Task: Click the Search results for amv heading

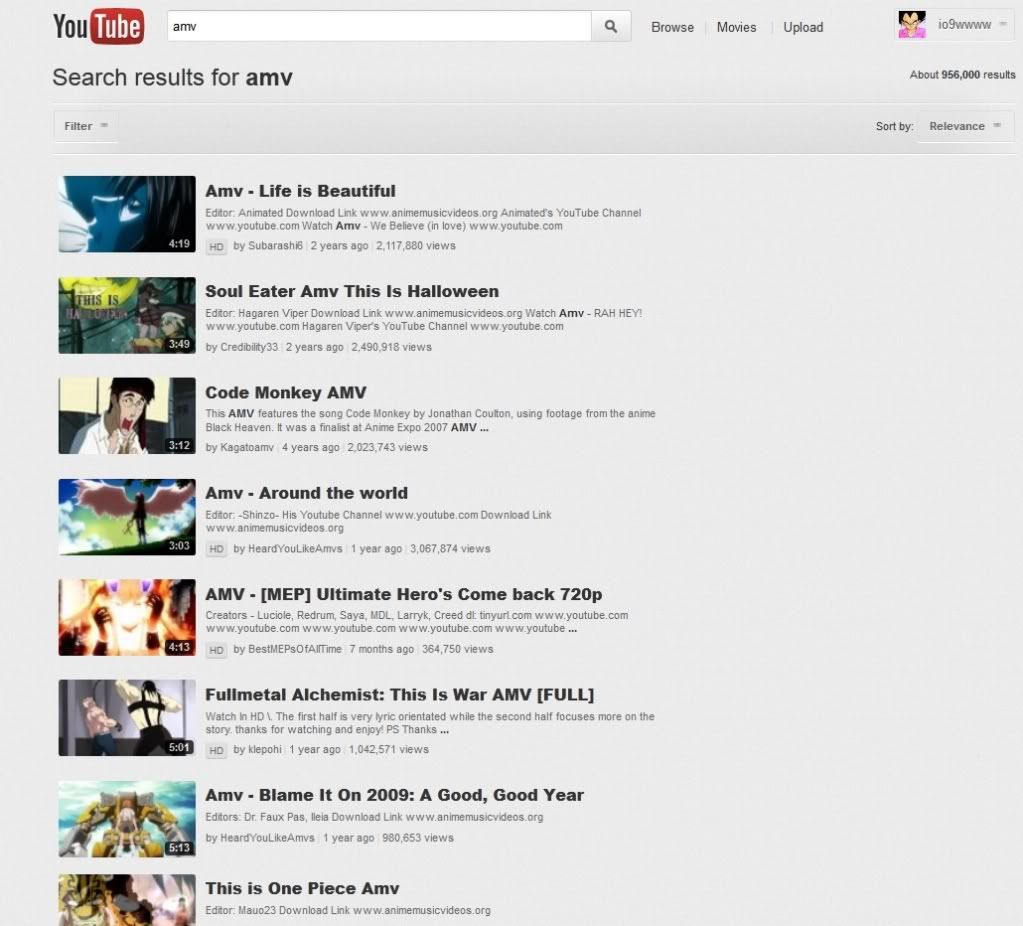Action: click(x=172, y=78)
